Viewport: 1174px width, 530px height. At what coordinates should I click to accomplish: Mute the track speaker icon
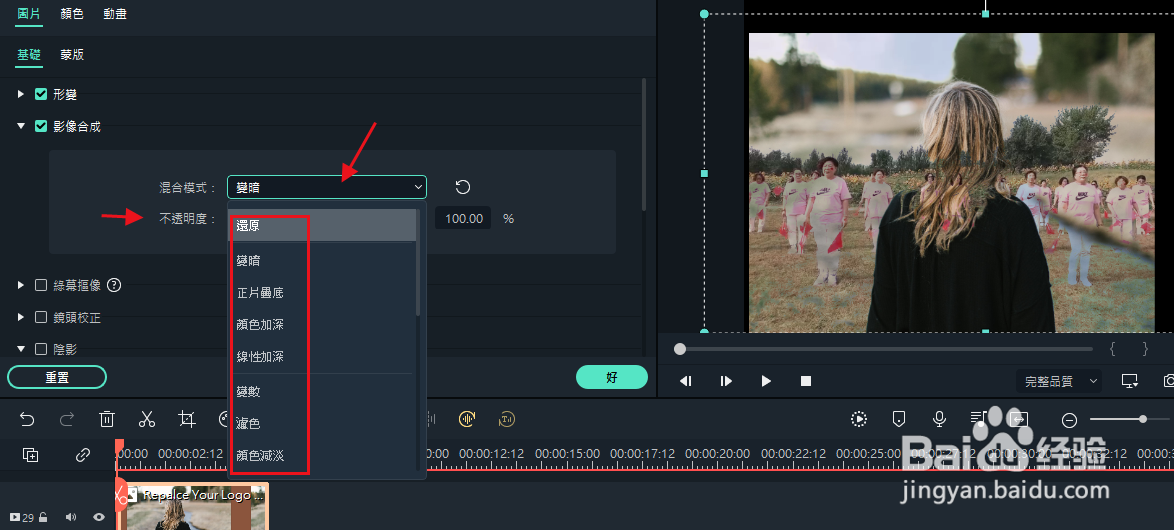tap(71, 517)
